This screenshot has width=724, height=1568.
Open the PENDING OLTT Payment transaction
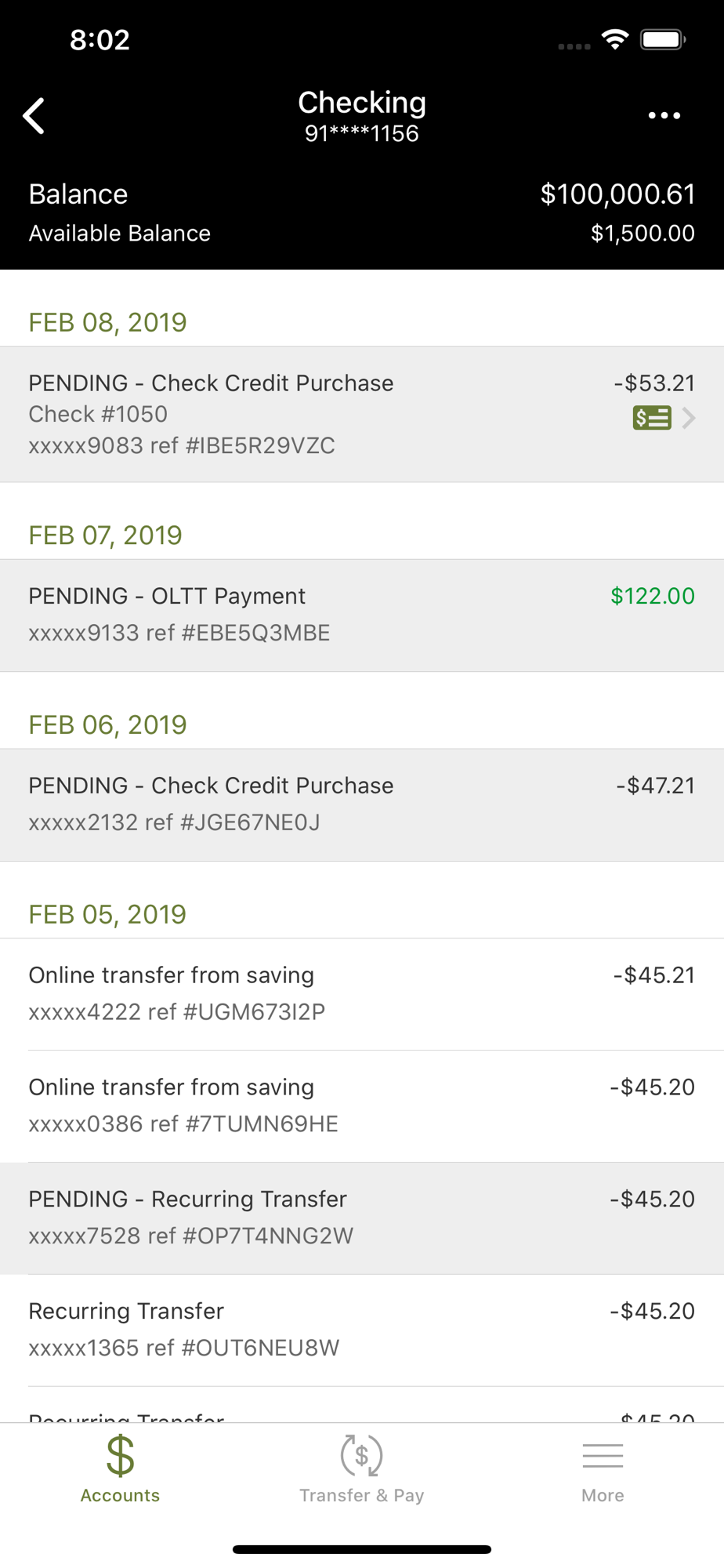coord(362,615)
